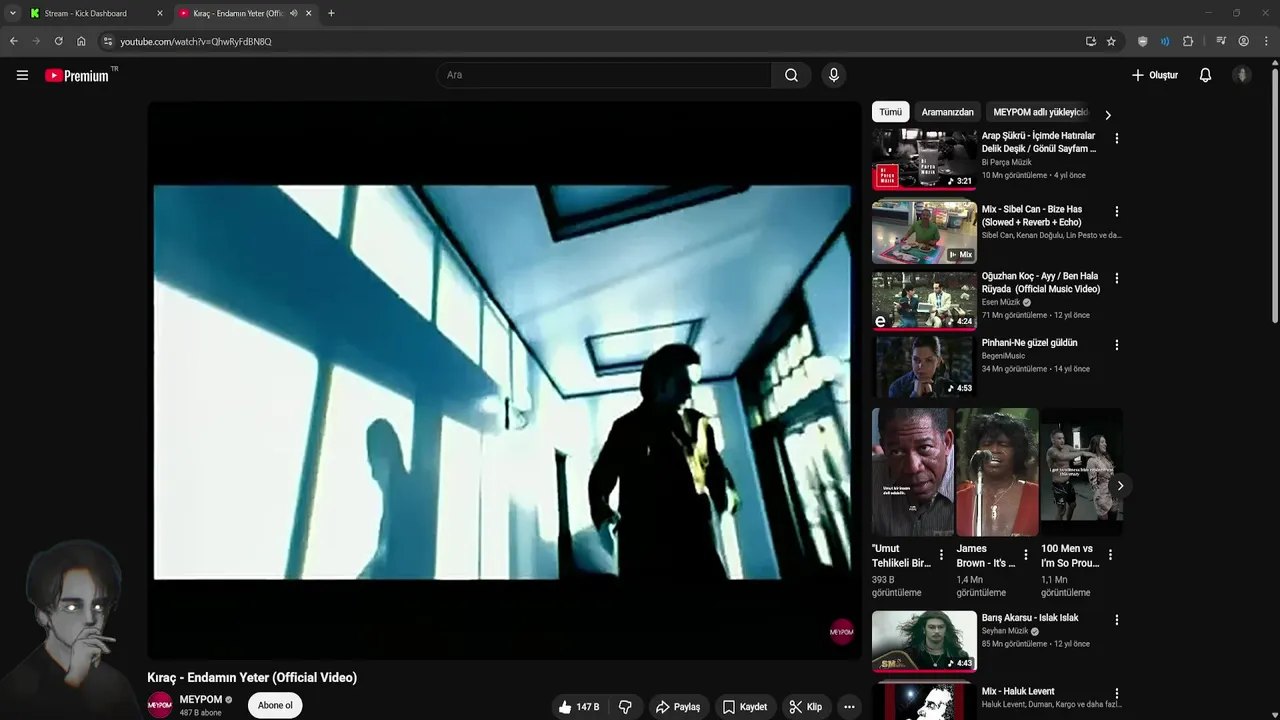This screenshot has width=1280, height=720.
Task: Open options for Oğuzhan Koç video
Action: click(x=1117, y=278)
